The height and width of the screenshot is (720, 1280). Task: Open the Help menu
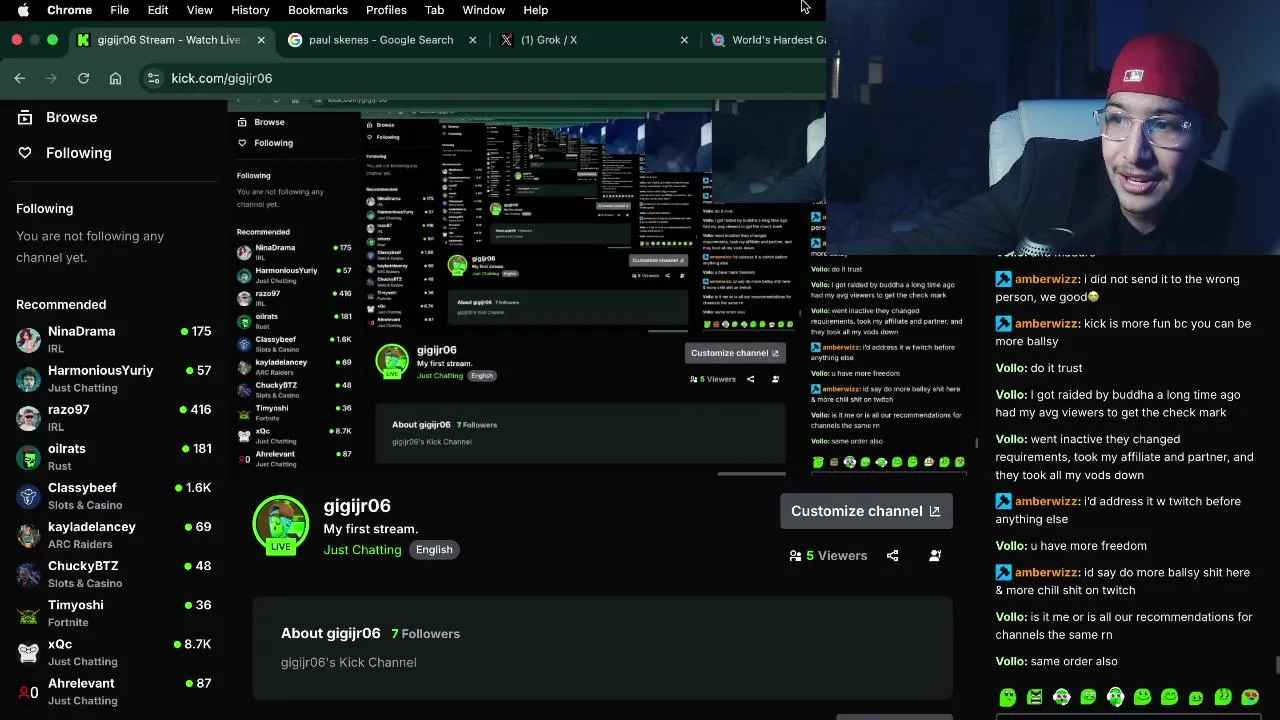535,10
